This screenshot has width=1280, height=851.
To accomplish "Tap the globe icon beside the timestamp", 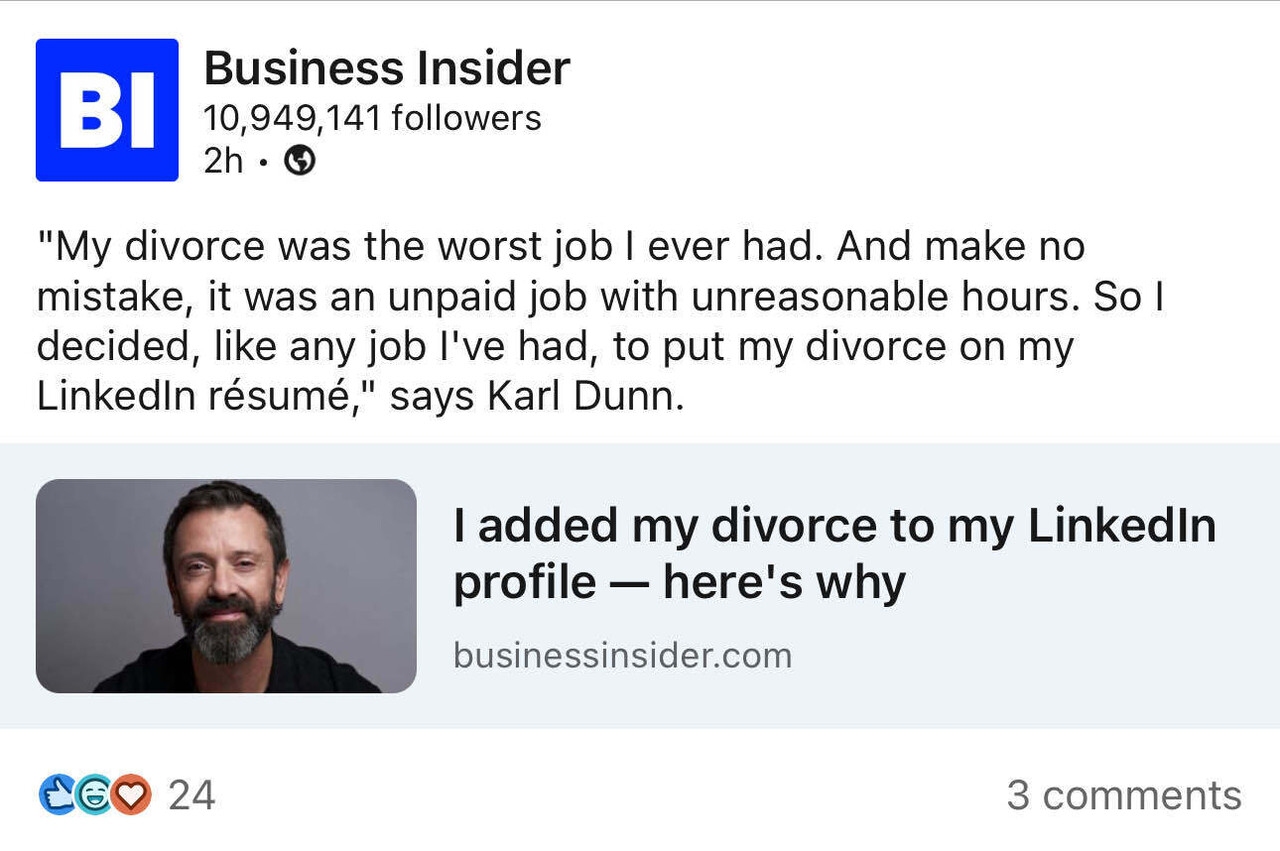I will coord(298,162).
